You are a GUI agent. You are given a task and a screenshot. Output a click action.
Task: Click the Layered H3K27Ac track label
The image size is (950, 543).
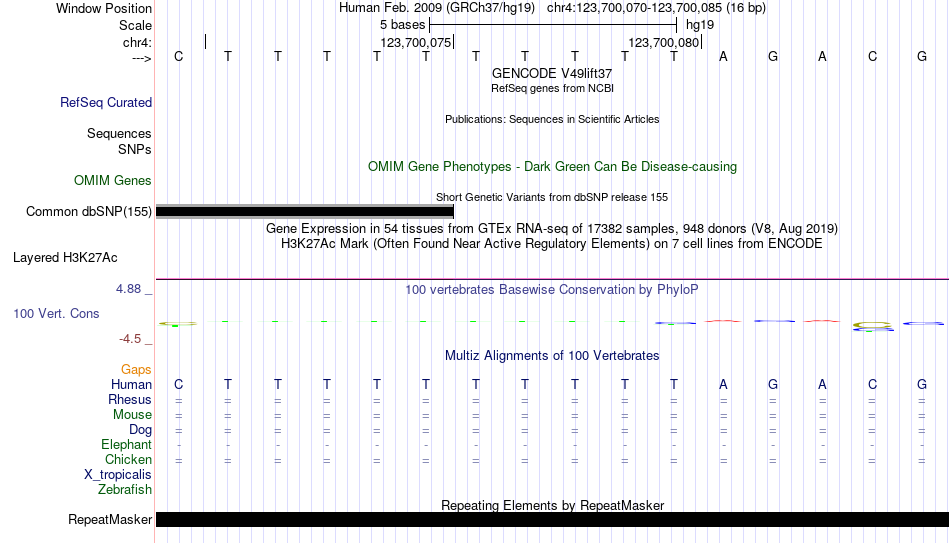tap(65, 258)
